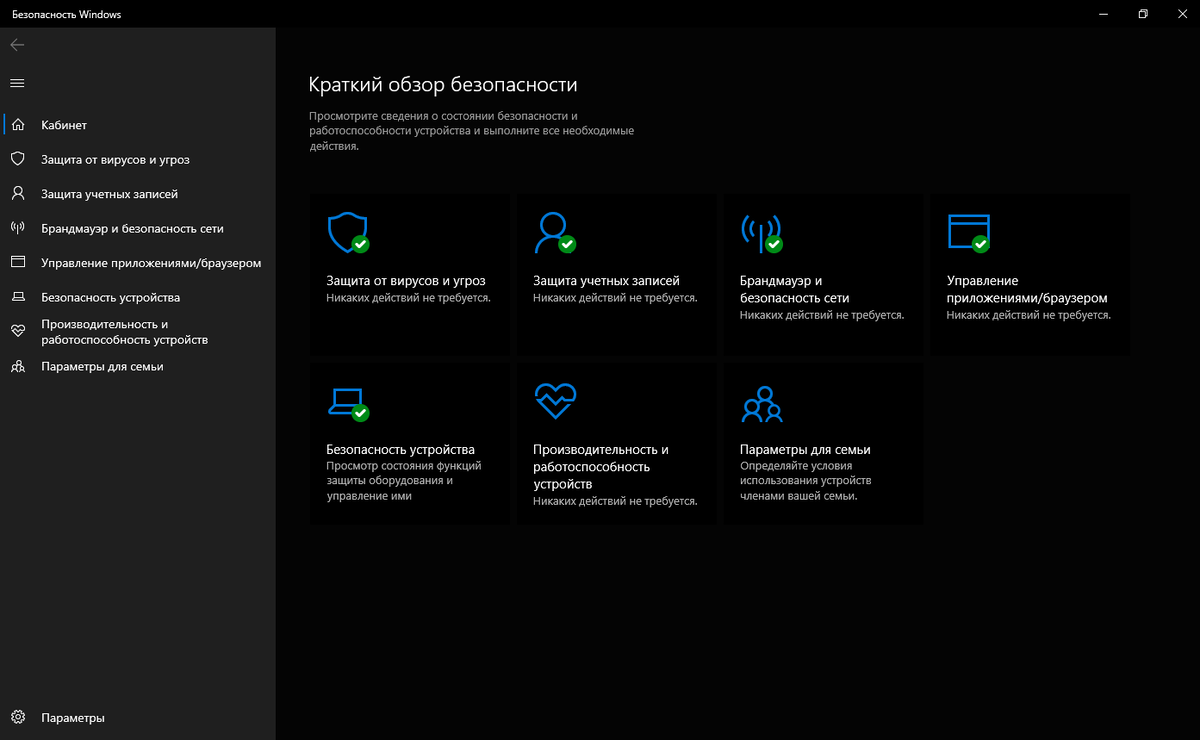Screen dimensions: 1200x740
Task: Click the device laptop icon in sidebar
Action: [17, 297]
